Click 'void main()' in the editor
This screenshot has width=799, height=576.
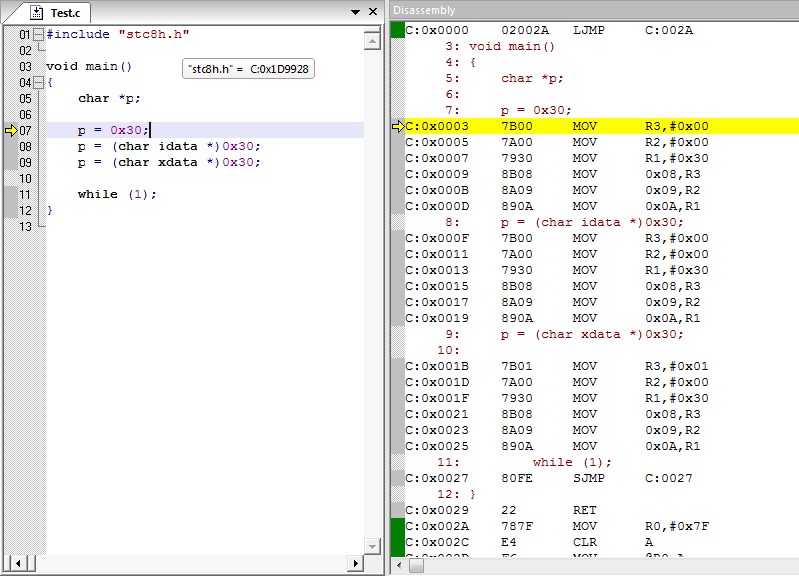pos(89,66)
